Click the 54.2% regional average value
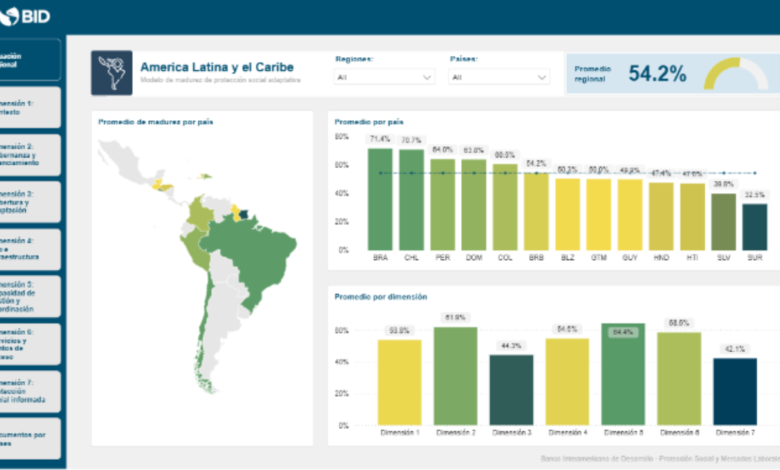This screenshot has height=470, width=780. point(657,73)
